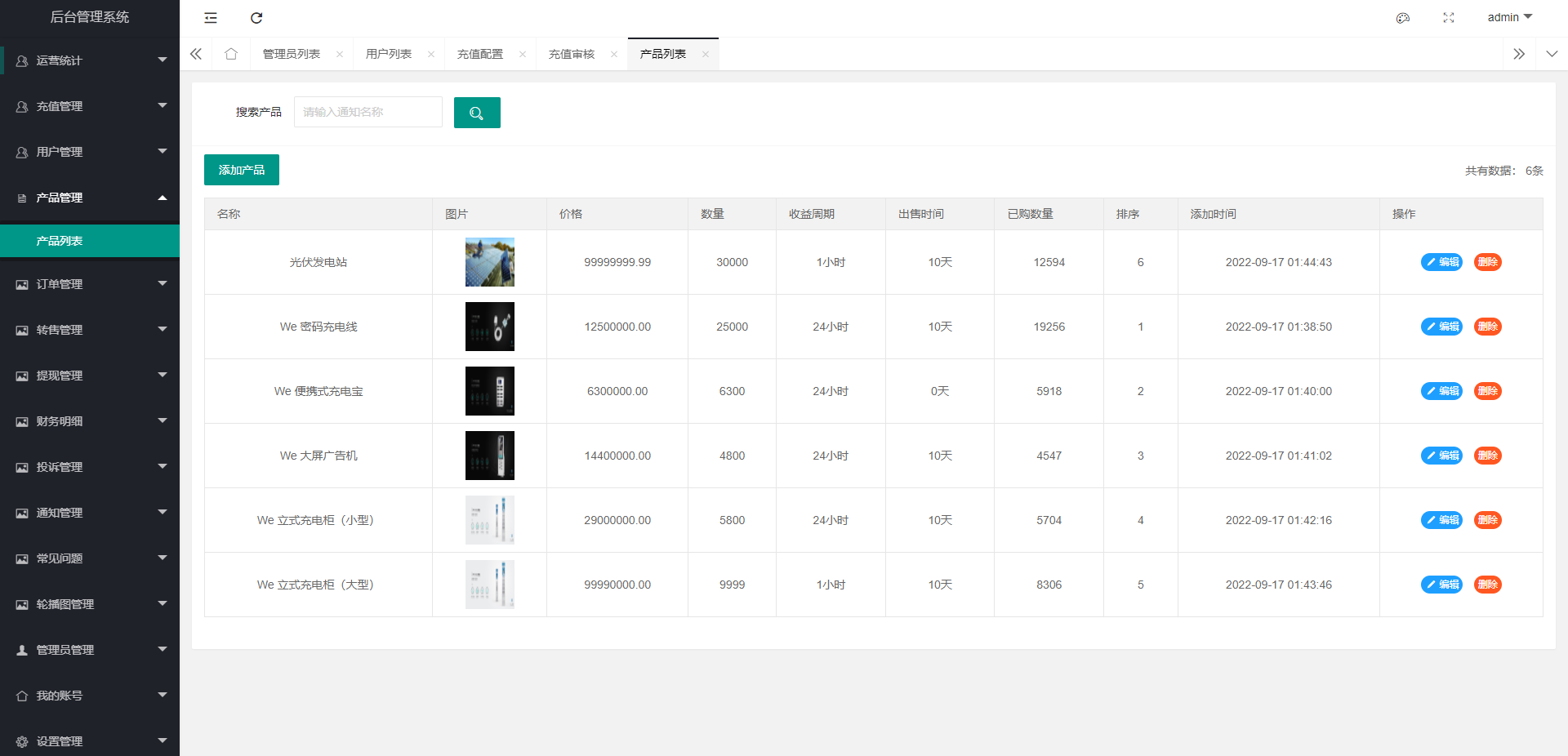Image resolution: width=1568 pixels, height=756 pixels.
Task: Click the green search magnifier button
Action: click(x=477, y=113)
